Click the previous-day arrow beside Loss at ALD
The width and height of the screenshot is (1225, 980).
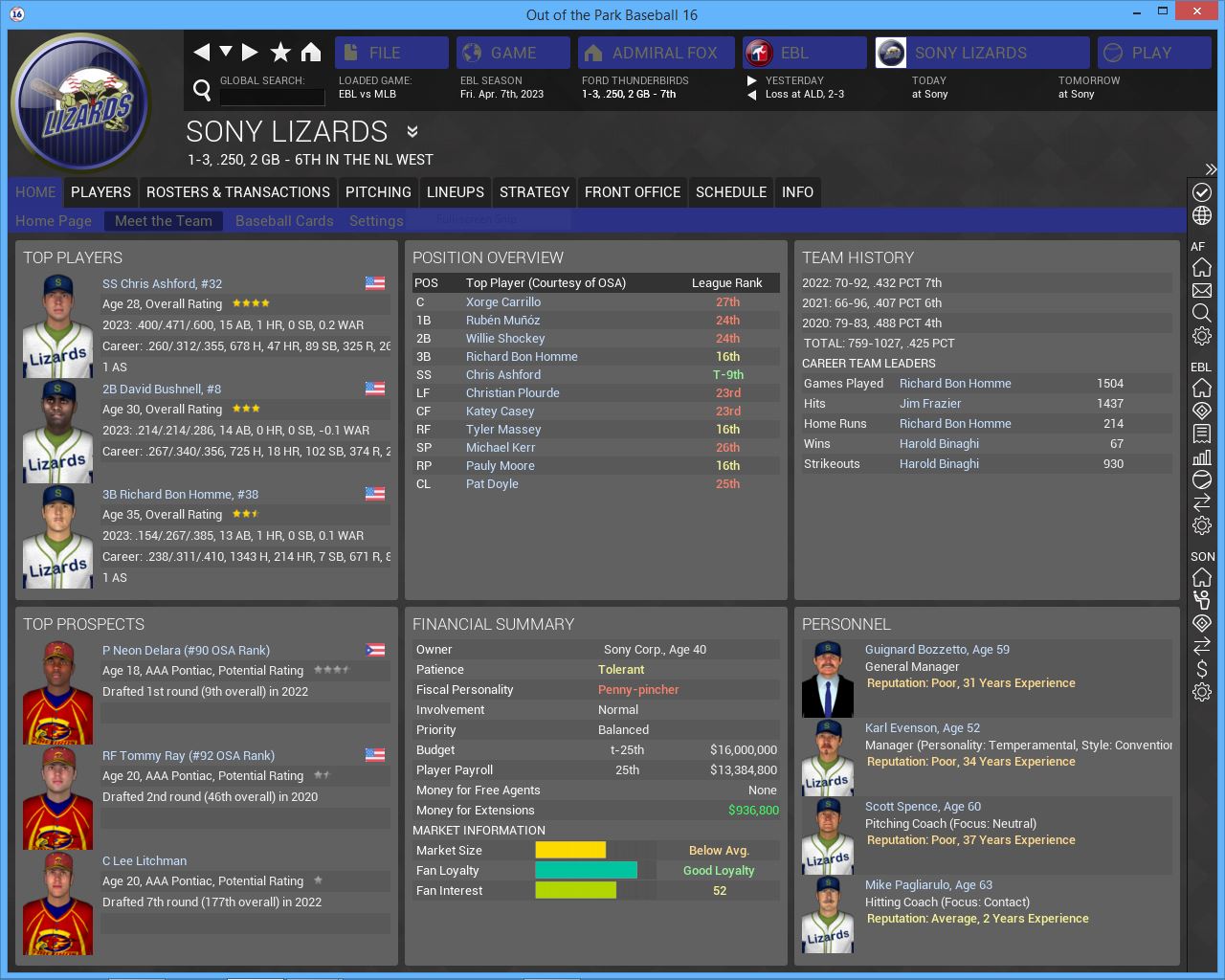[752, 94]
